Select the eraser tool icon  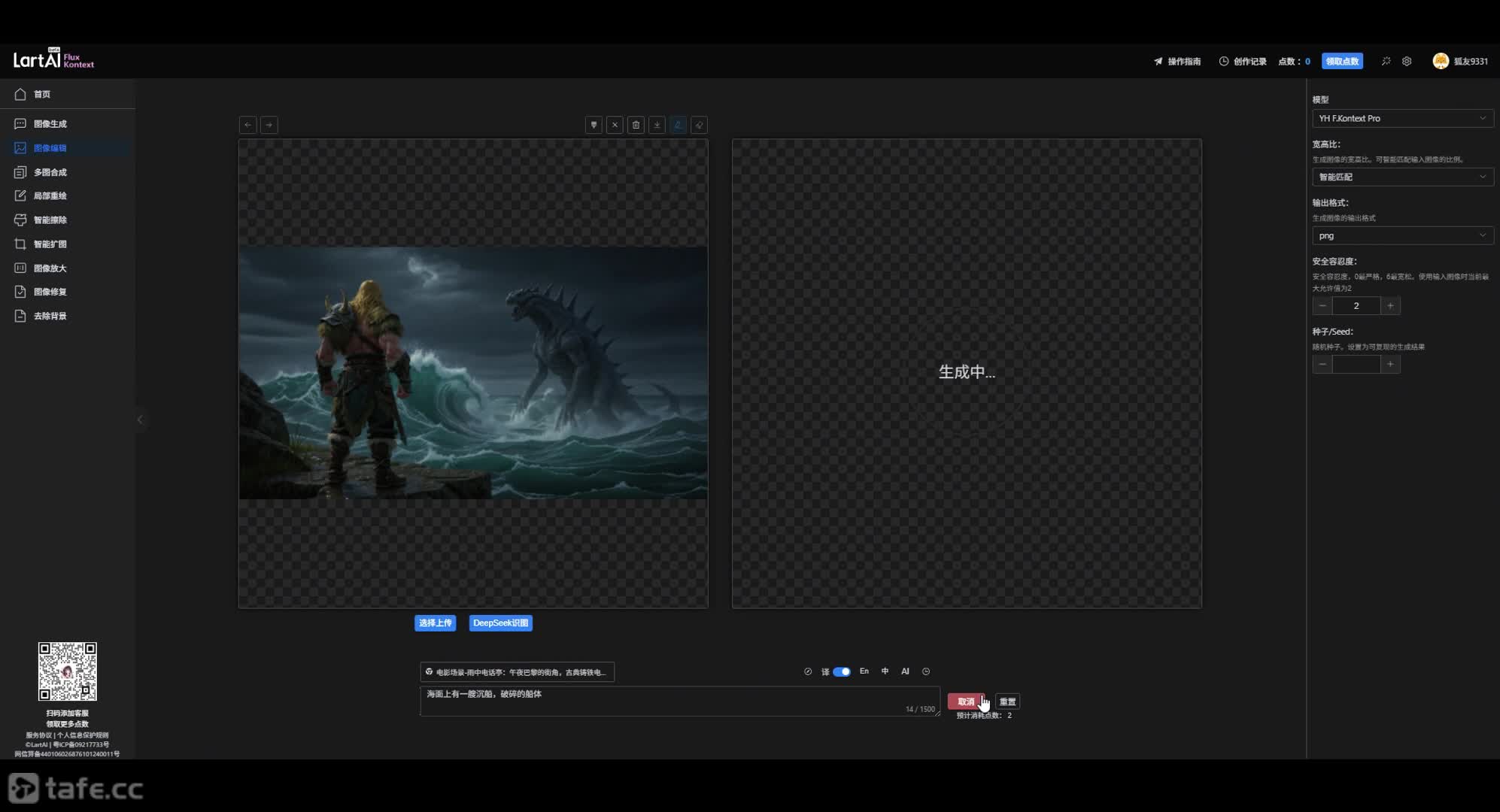click(x=699, y=125)
